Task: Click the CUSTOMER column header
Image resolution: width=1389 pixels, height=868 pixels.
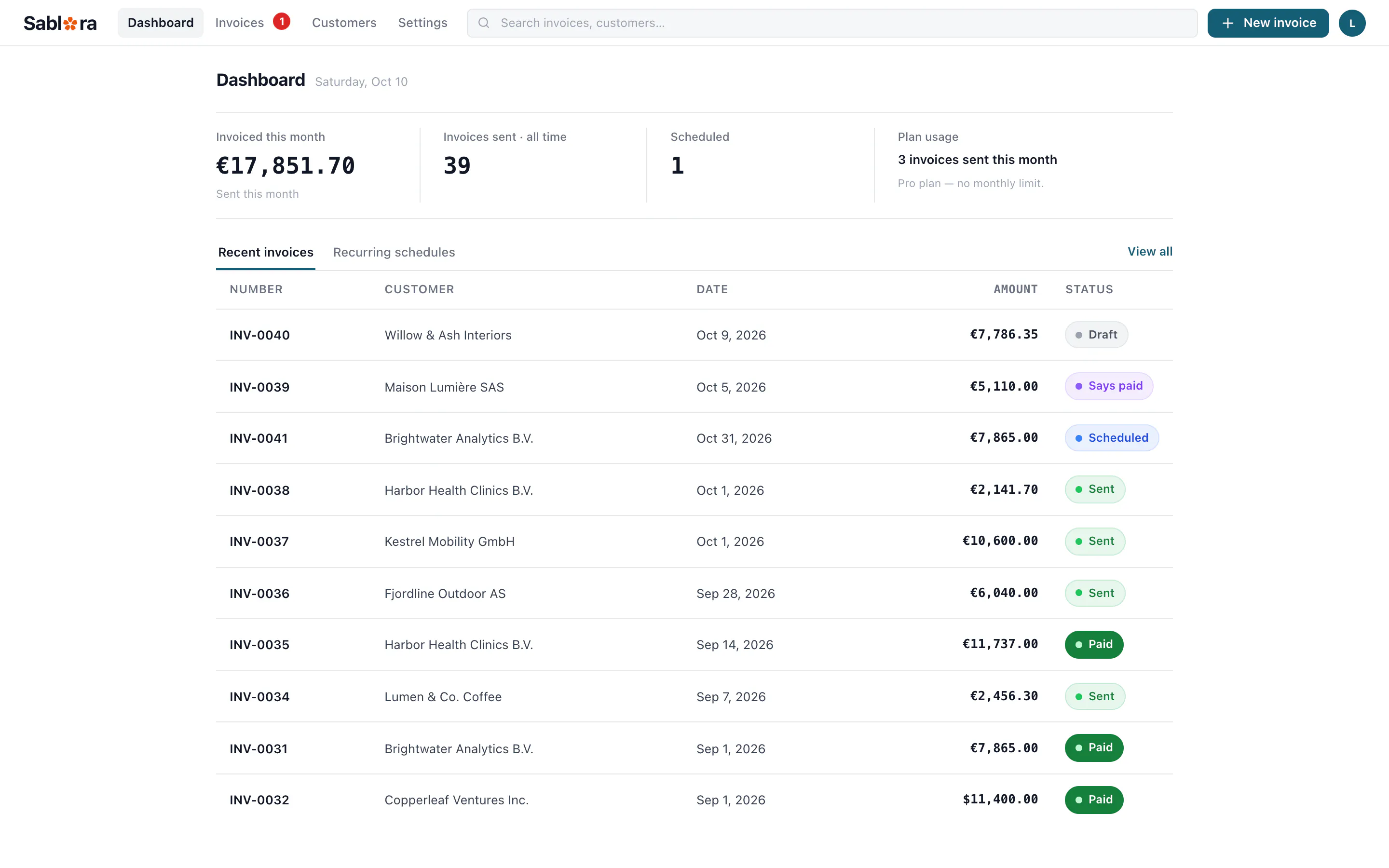Action: tap(419, 289)
